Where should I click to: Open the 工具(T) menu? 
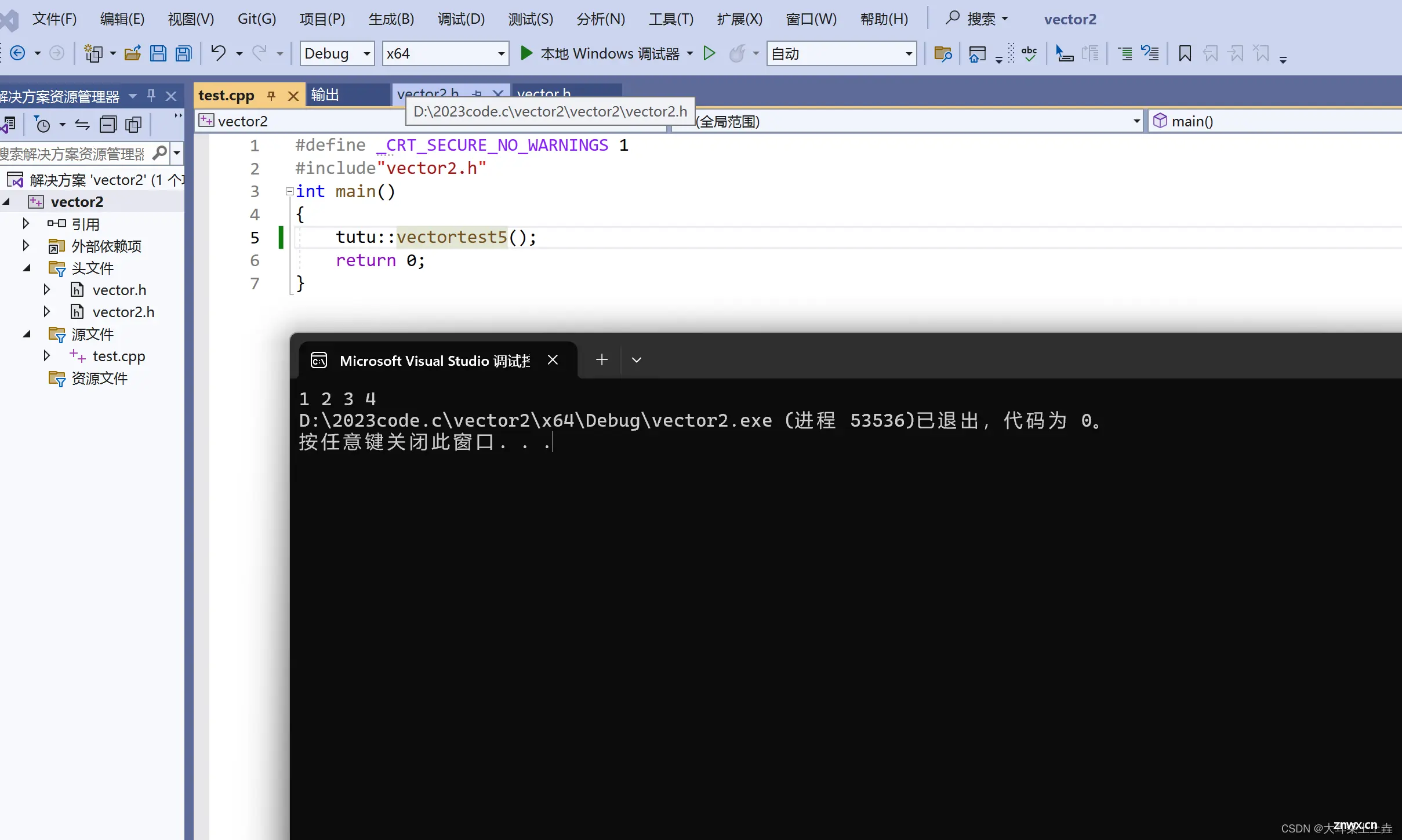[x=671, y=19]
